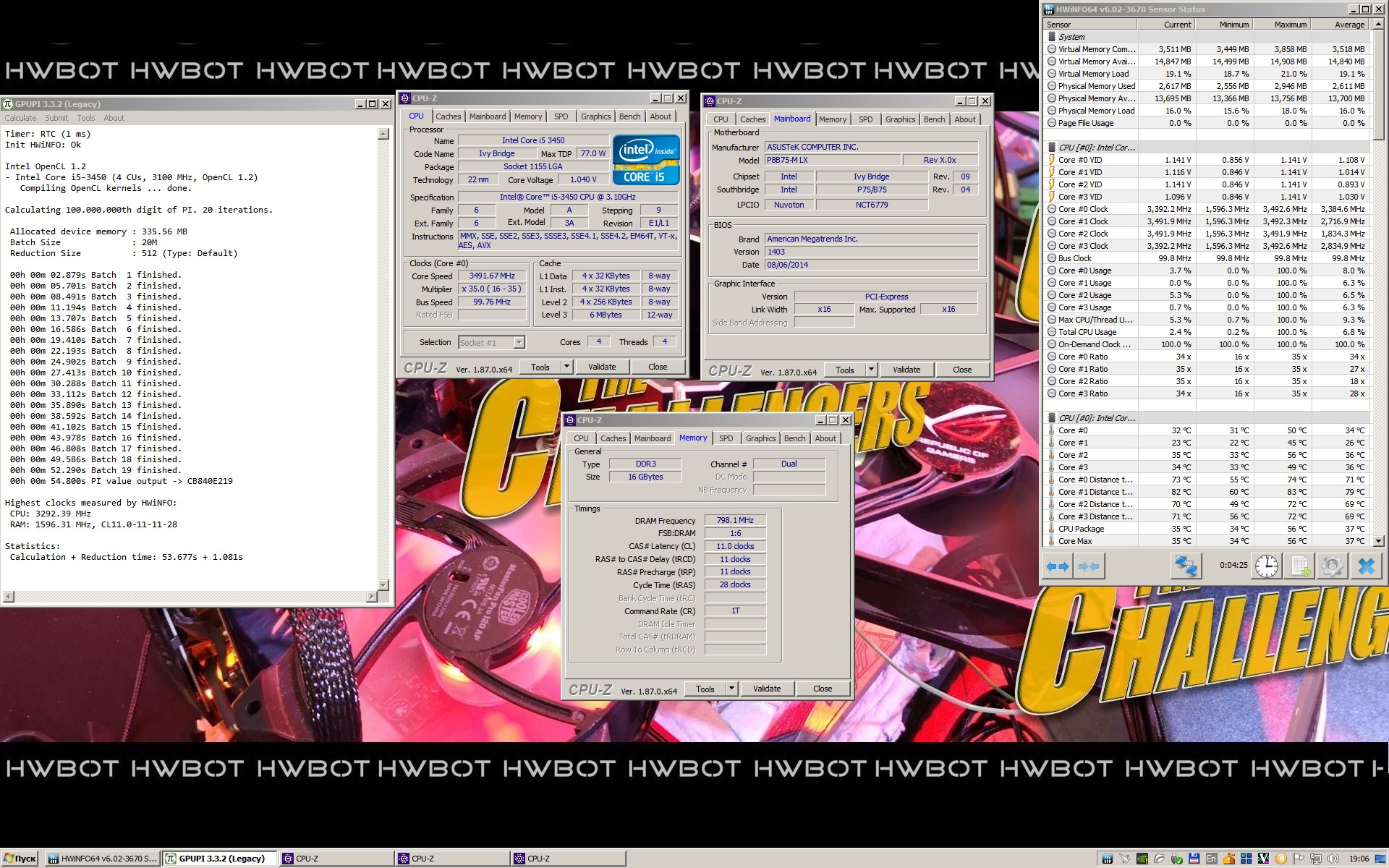Select the Bus Clock sensor row

pyautogui.click(x=1207, y=258)
